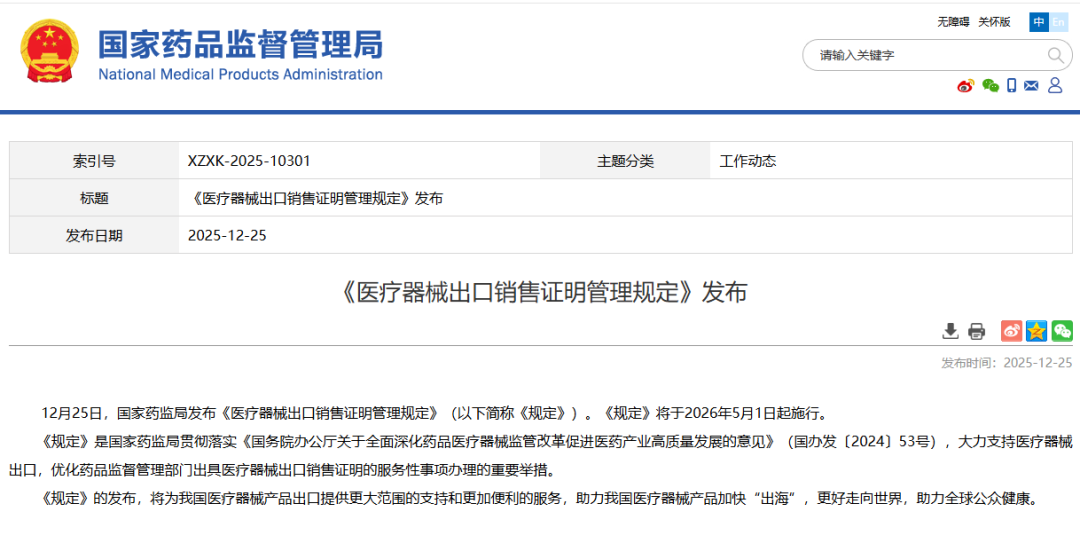Click 工作动态 topic category value
Viewport: 1080px width, 551px height.
tap(748, 161)
